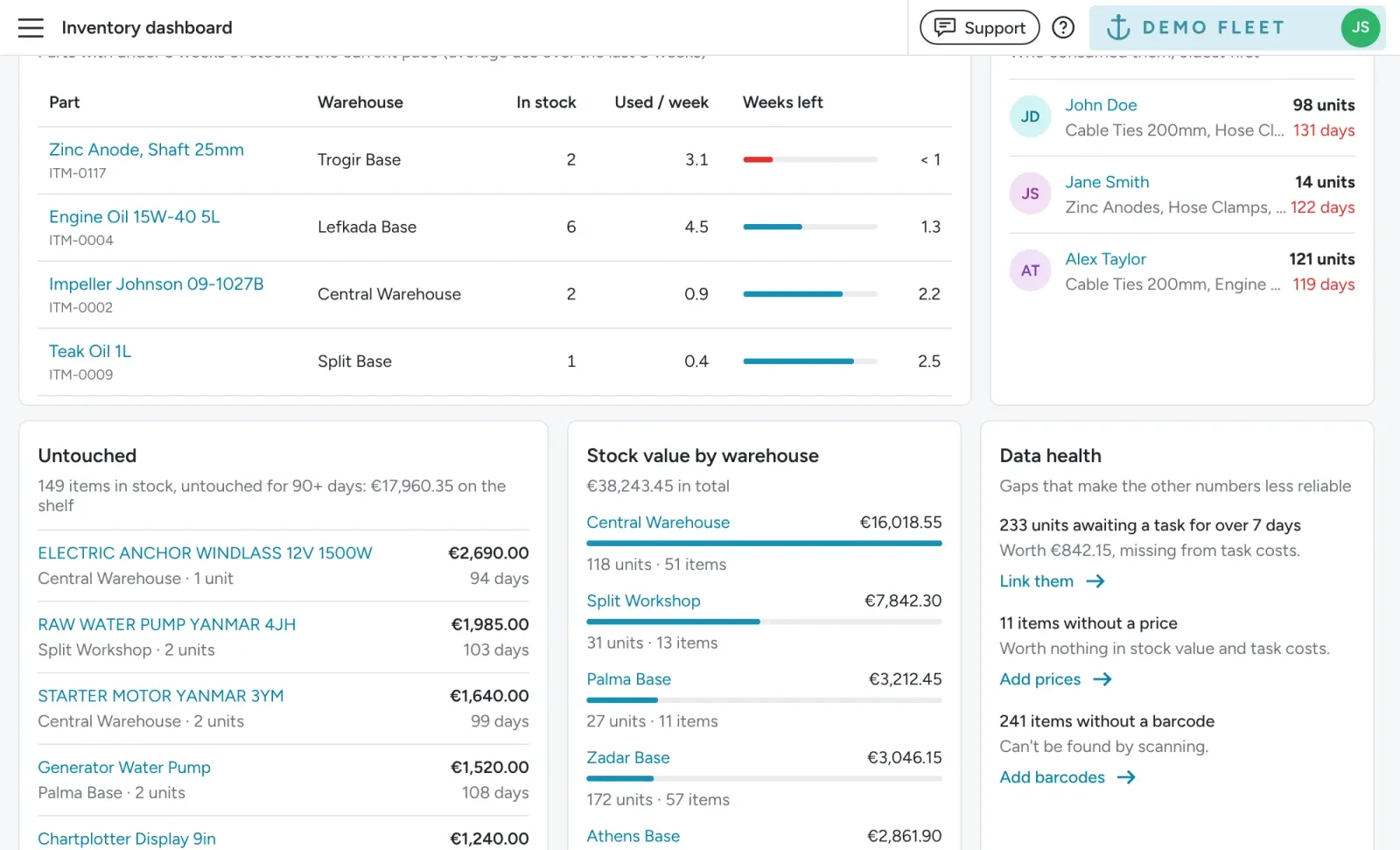Click the arrow next to Add barcodes
The image size is (1400, 850).
point(1126,777)
